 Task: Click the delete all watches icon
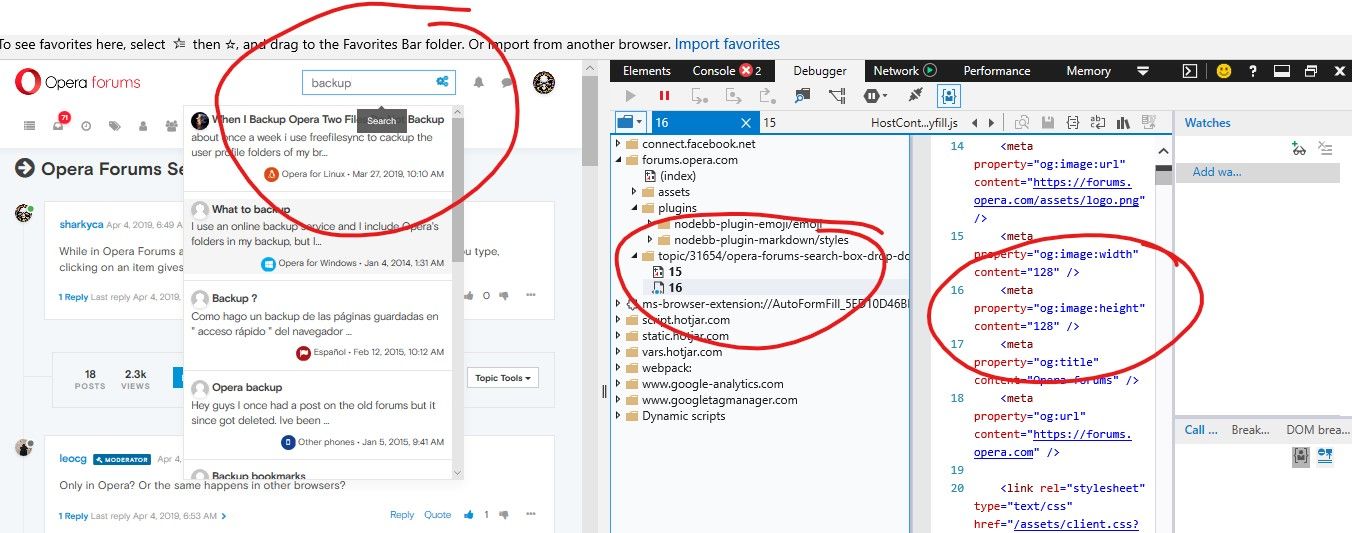(x=1325, y=149)
